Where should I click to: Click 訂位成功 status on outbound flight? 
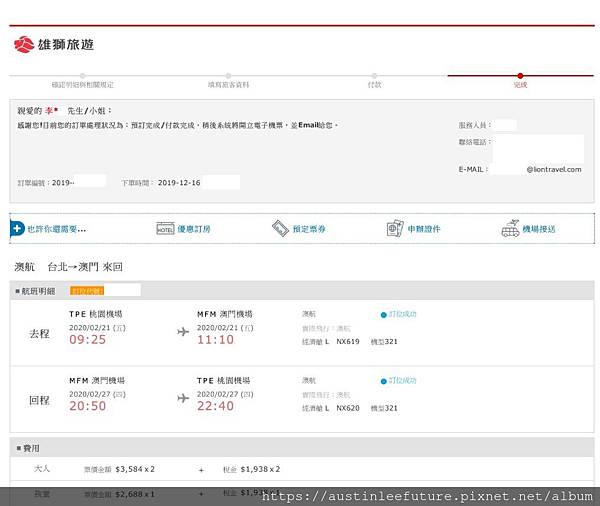(x=399, y=314)
